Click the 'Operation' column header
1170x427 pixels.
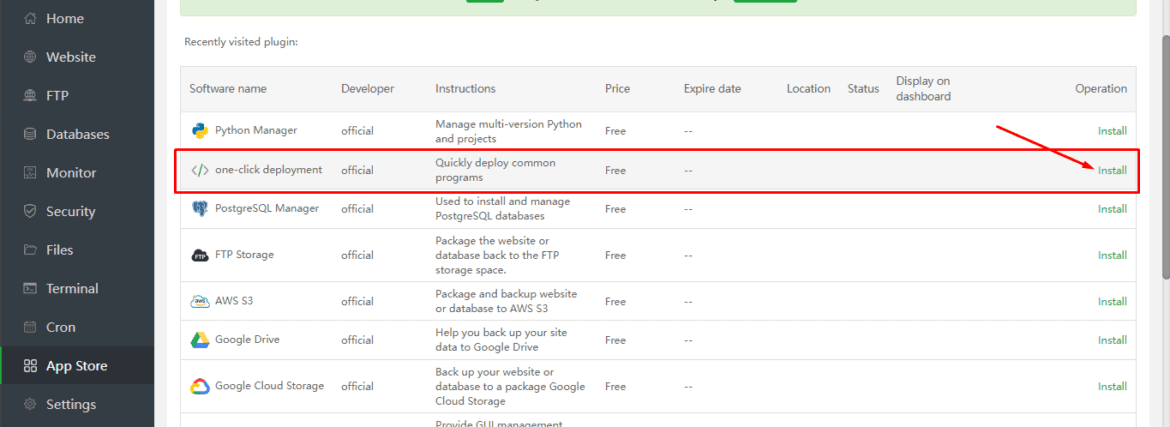(1101, 89)
